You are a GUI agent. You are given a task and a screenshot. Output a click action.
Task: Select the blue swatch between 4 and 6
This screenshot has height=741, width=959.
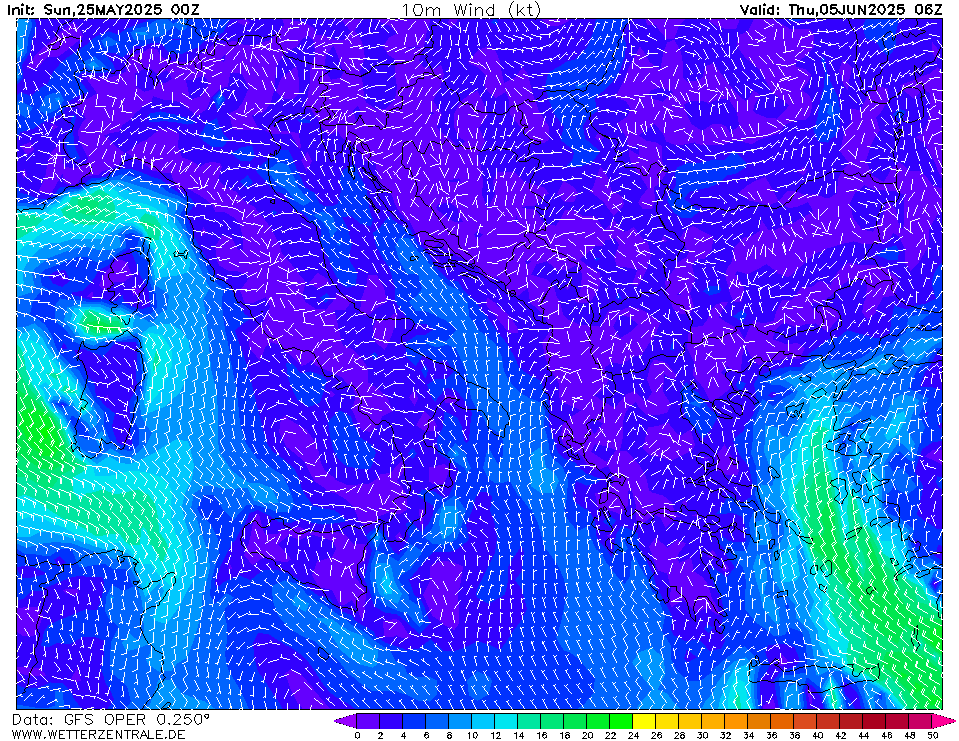click(414, 721)
